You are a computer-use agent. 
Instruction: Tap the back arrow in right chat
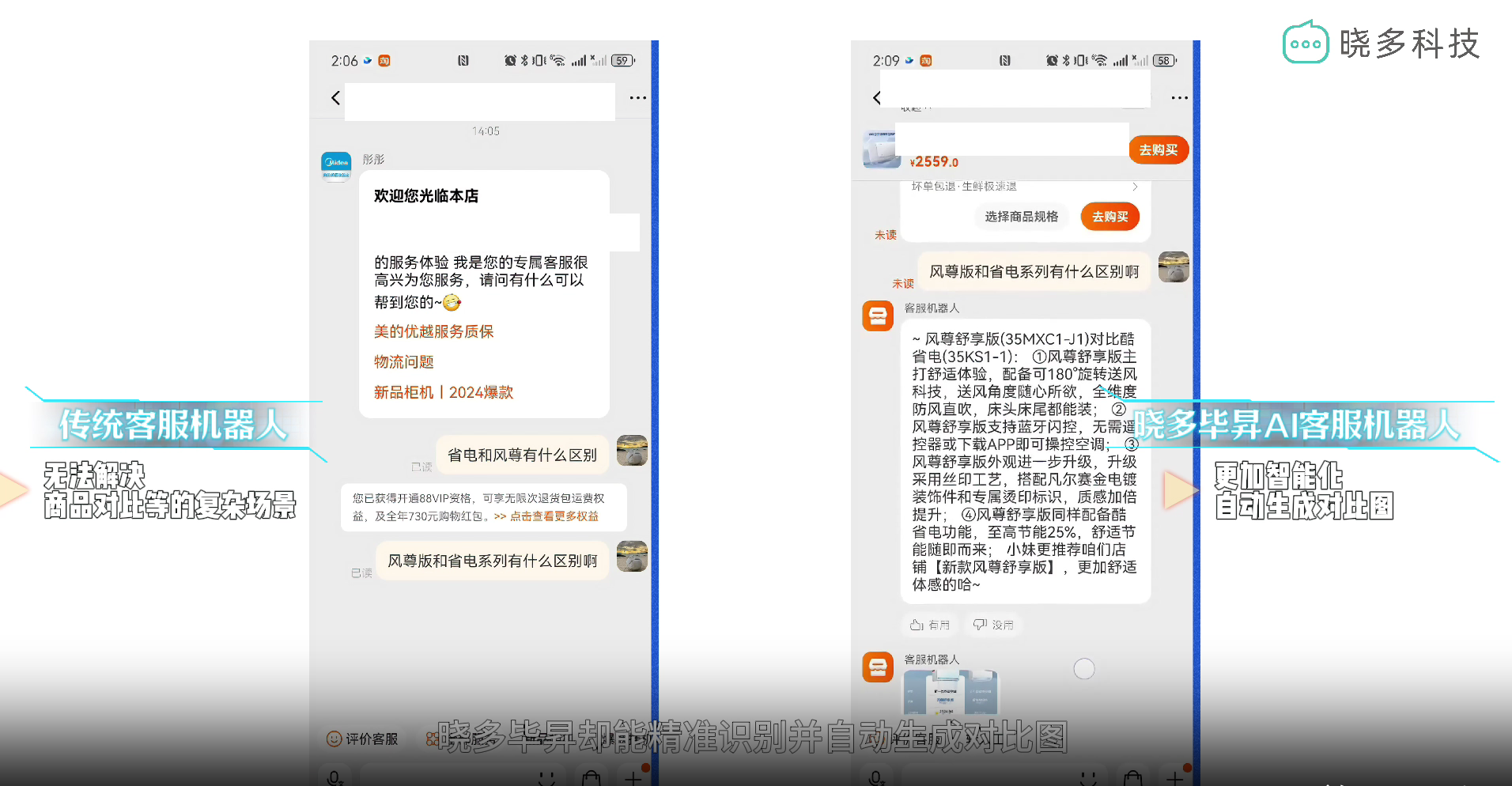[x=877, y=98]
